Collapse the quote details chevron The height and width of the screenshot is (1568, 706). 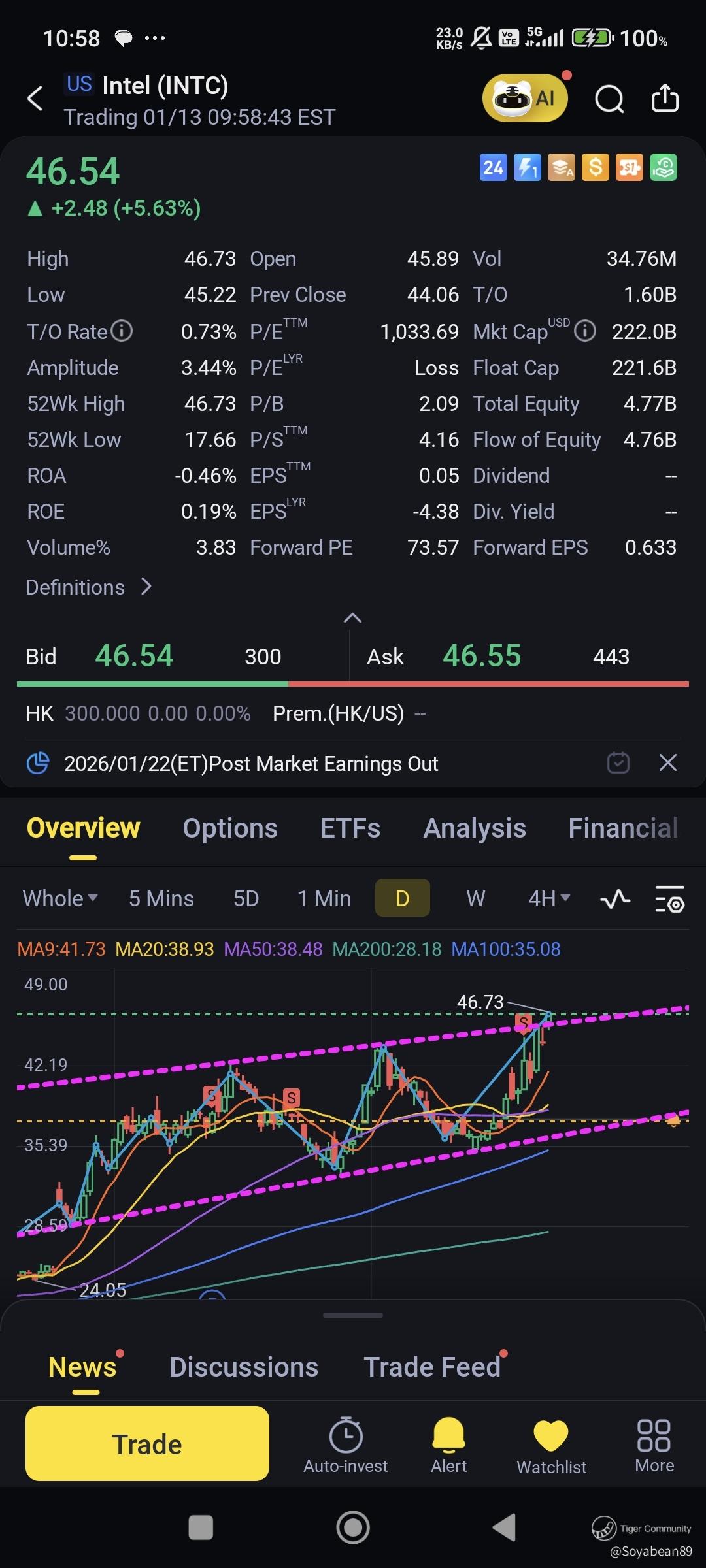click(x=352, y=618)
